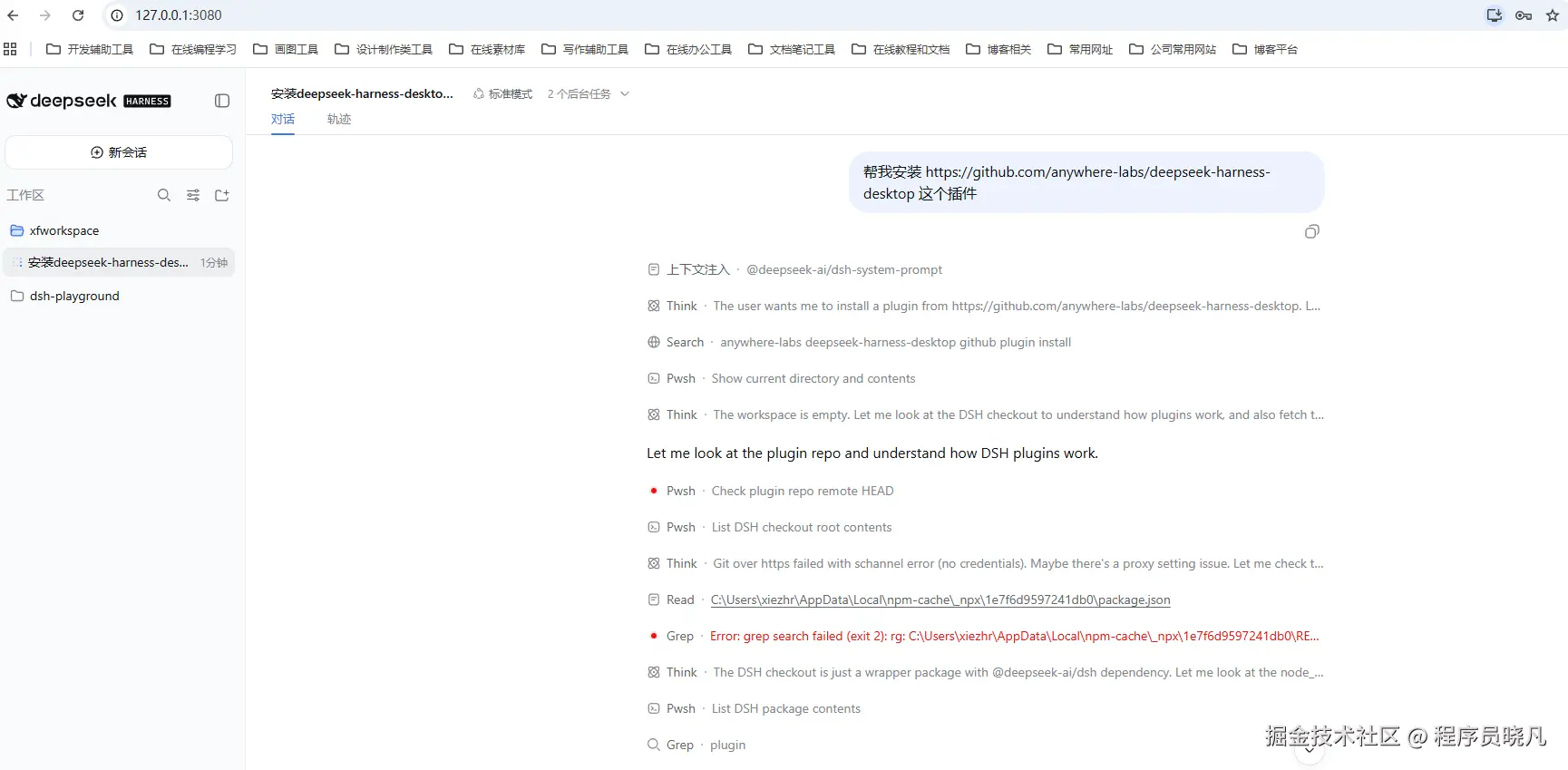Go forward in browser
This screenshot has height=770, width=1568.
[x=45, y=15]
